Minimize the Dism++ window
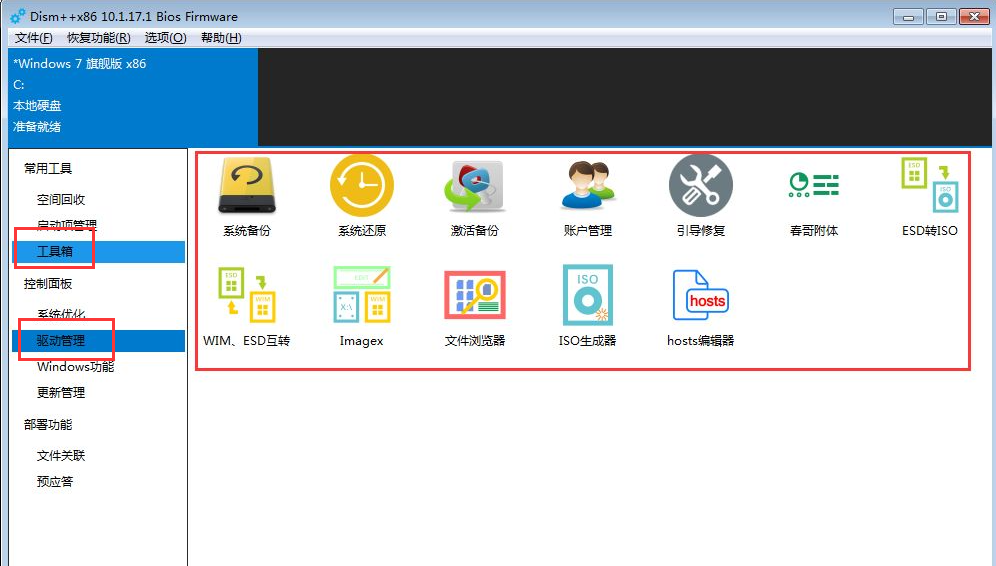The image size is (996, 566). 908,17
